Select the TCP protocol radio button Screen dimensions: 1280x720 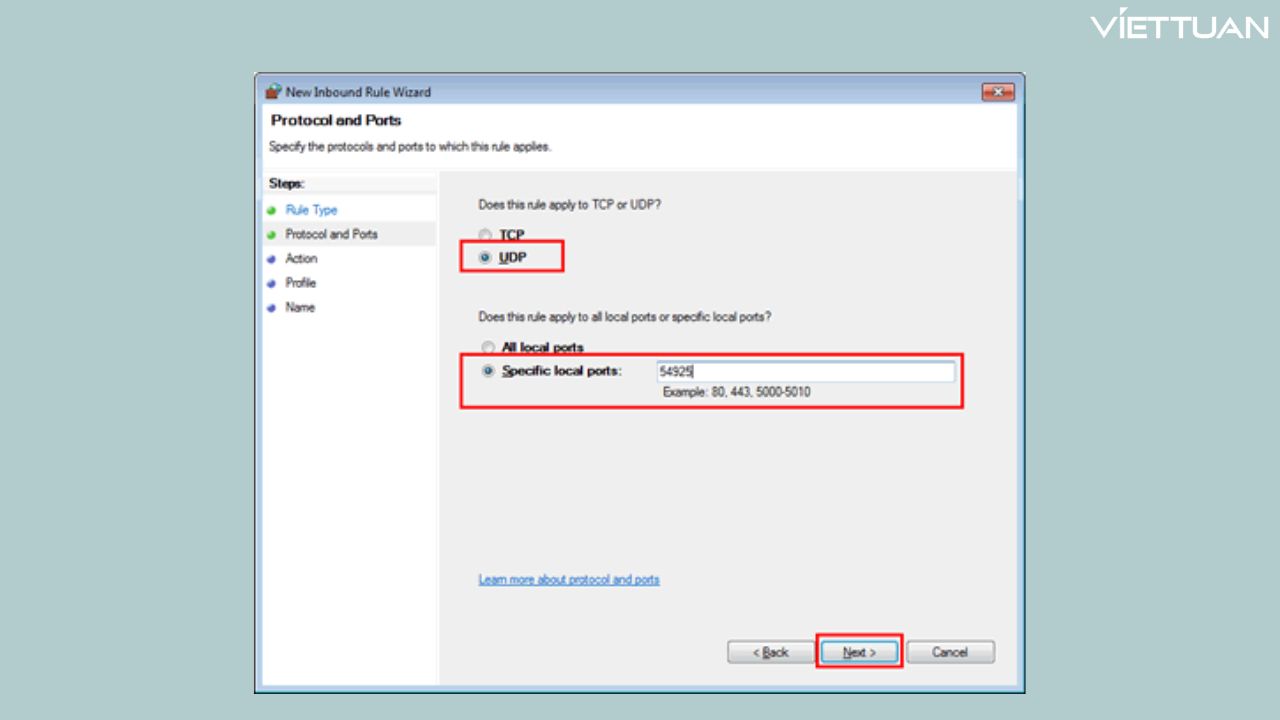click(486, 235)
